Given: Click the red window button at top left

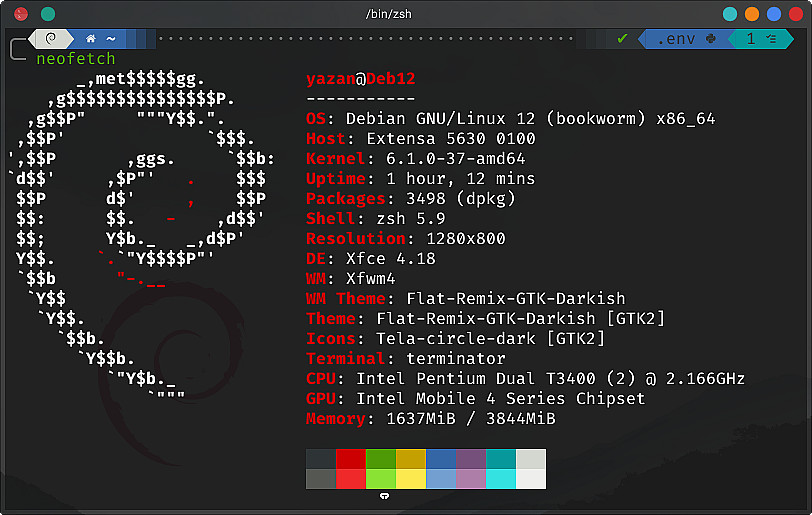Looking at the screenshot, I should (21, 14).
